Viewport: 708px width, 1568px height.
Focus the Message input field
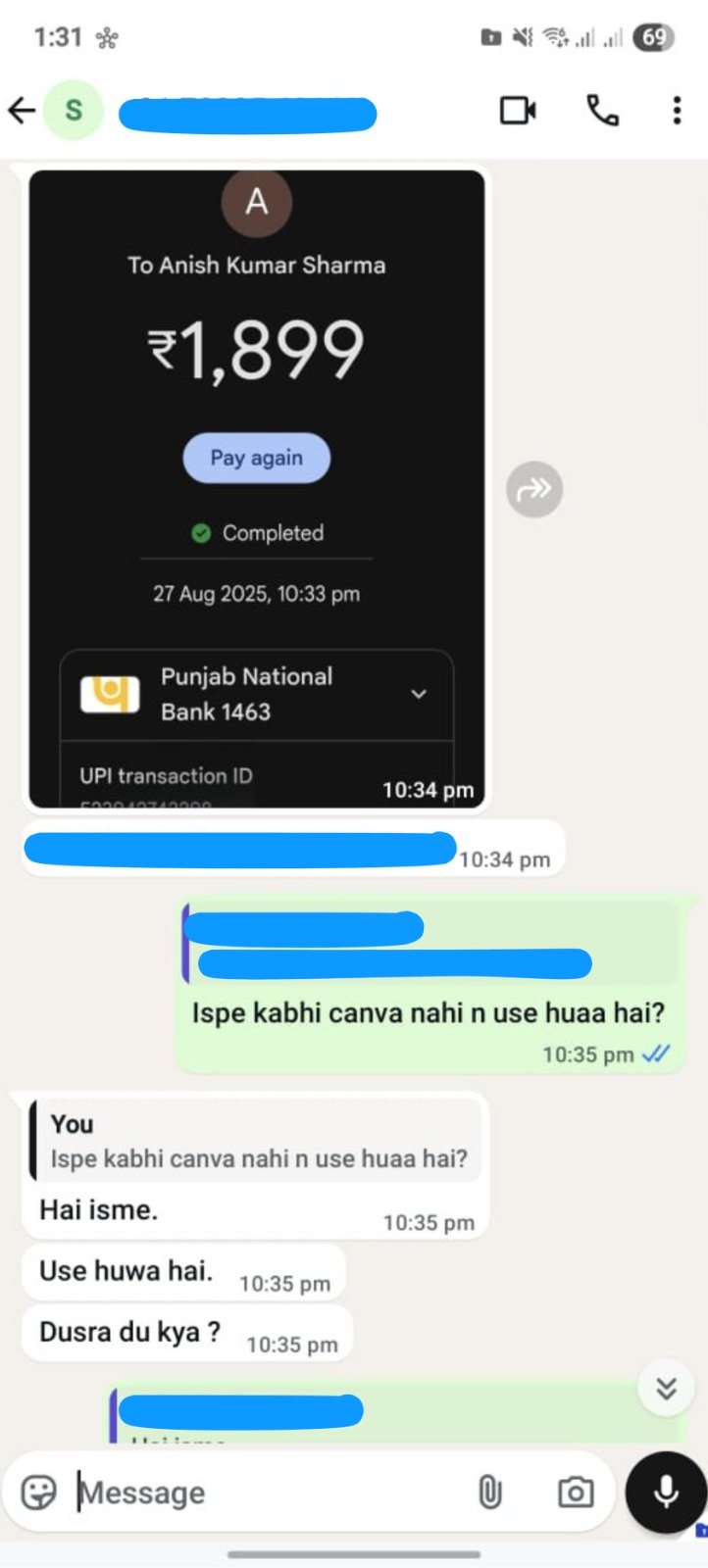click(x=265, y=1493)
